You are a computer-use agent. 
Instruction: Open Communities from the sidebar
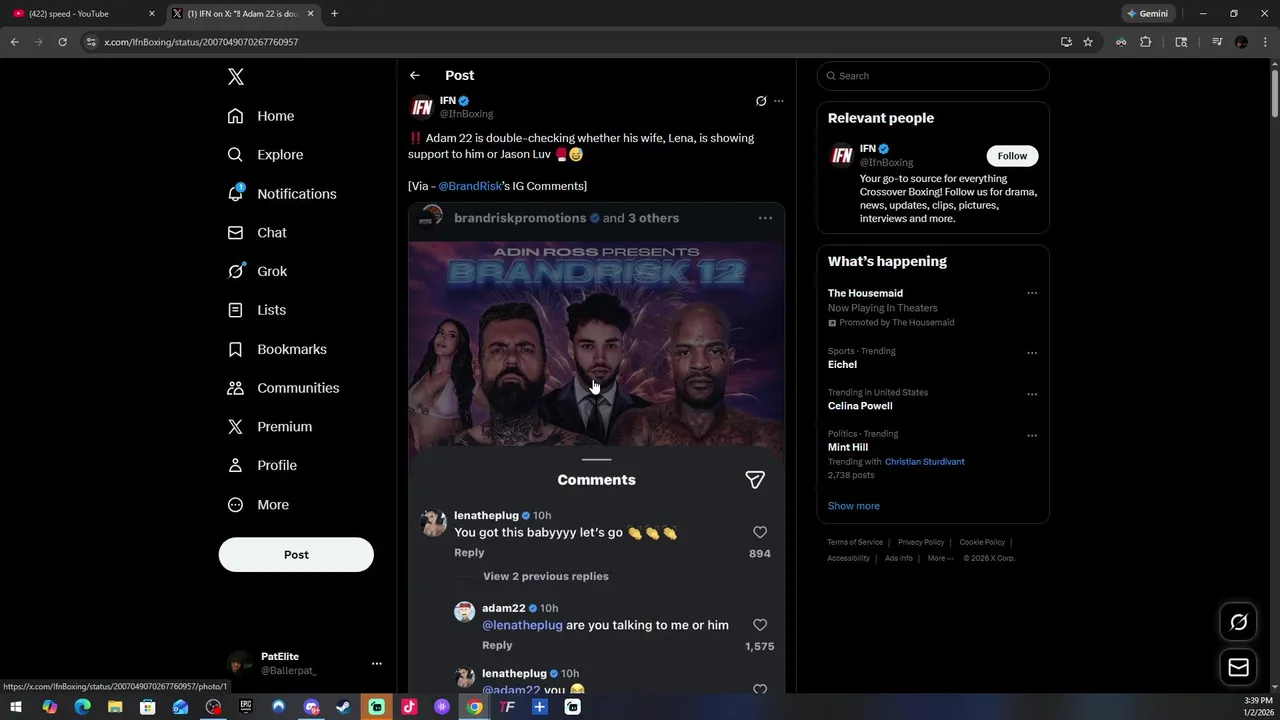pyautogui.click(x=283, y=388)
